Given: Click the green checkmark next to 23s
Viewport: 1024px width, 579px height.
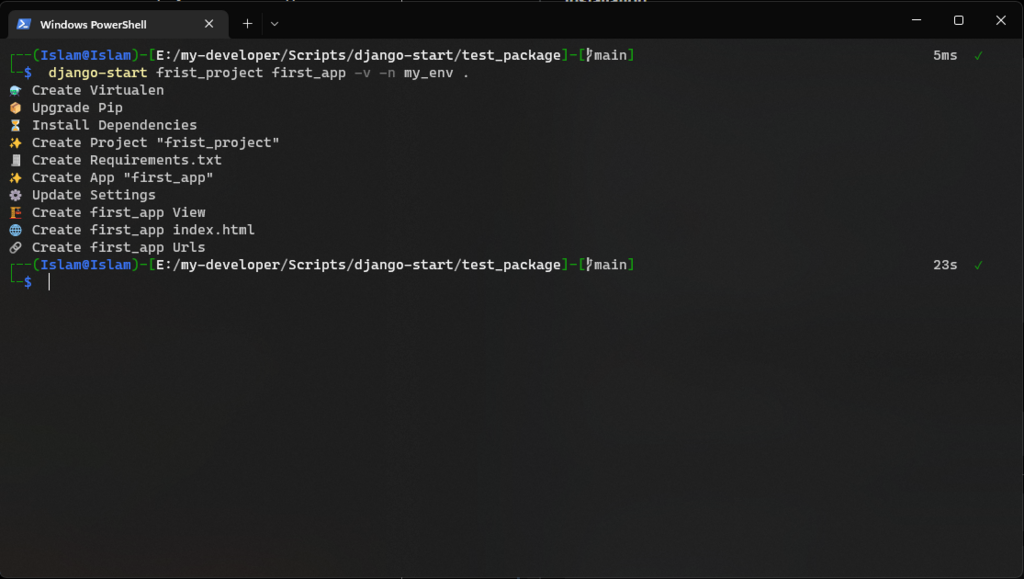Looking at the screenshot, I should (978, 265).
